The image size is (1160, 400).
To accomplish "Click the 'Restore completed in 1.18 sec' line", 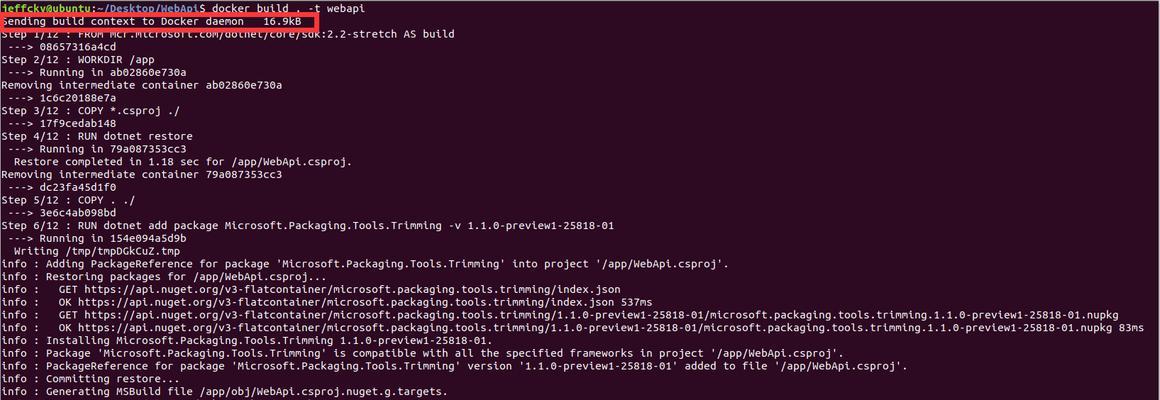I will 183,162.
